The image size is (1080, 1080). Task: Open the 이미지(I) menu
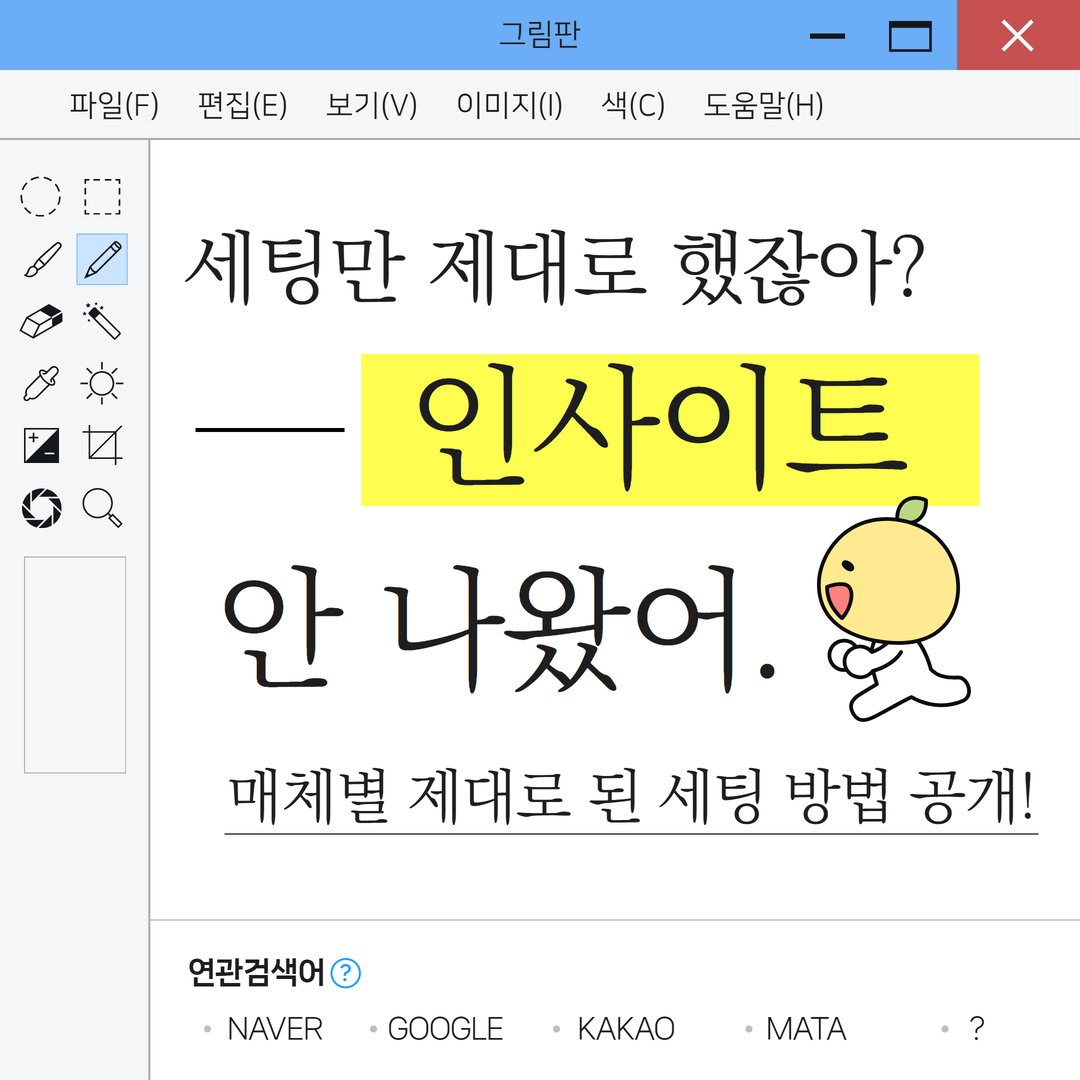[x=509, y=105]
